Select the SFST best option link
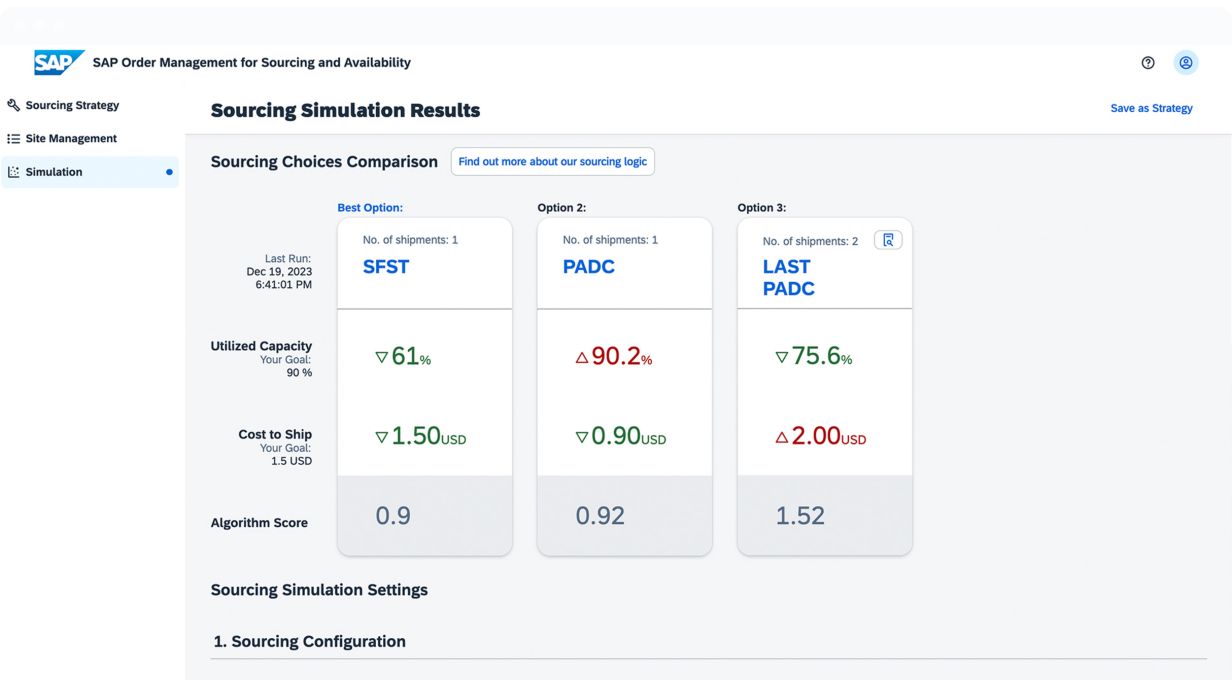 (386, 267)
